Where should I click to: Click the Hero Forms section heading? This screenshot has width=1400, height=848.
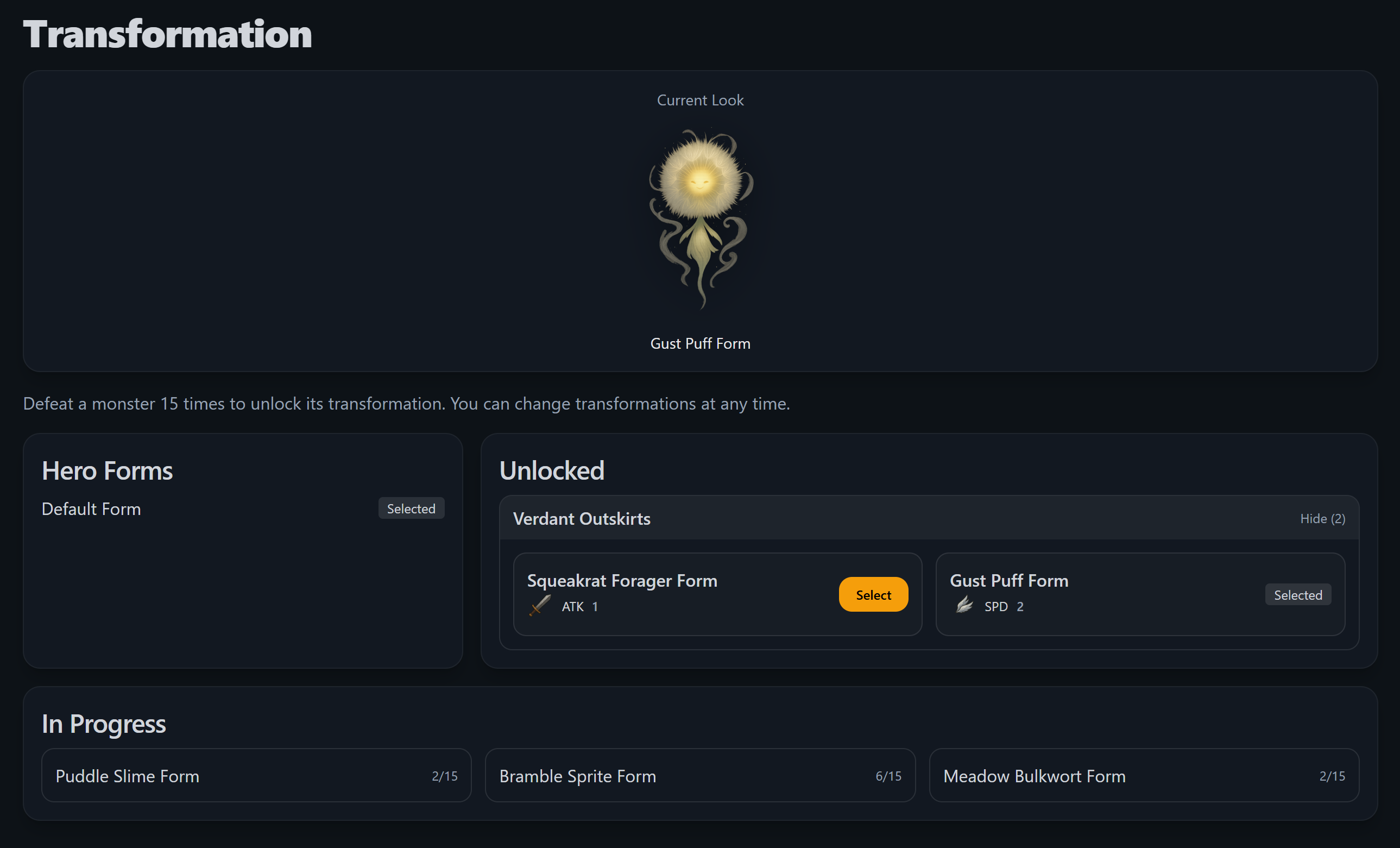(108, 470)
